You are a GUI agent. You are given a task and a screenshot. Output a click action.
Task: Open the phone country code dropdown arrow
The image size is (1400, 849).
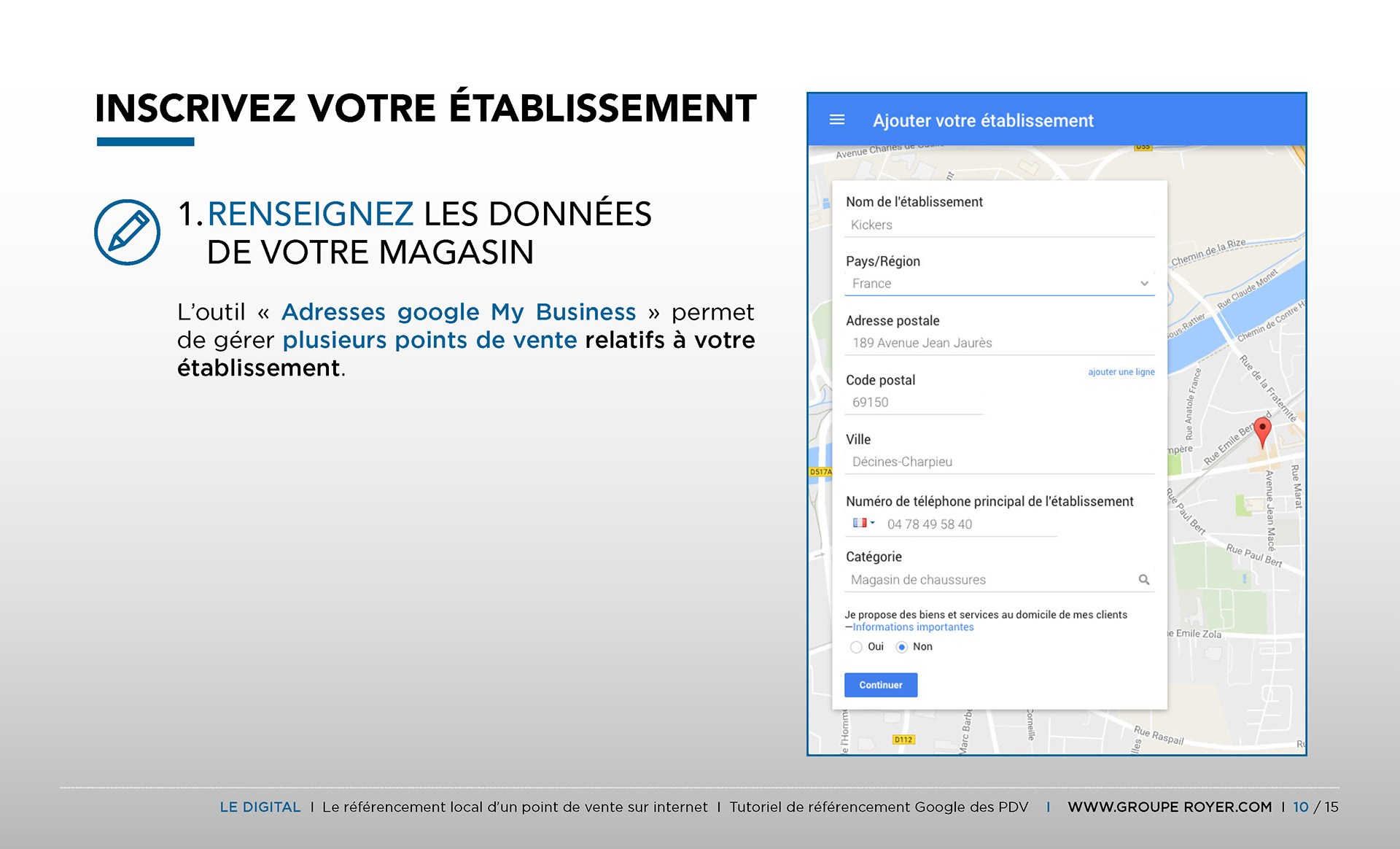[x=873, y=523]
